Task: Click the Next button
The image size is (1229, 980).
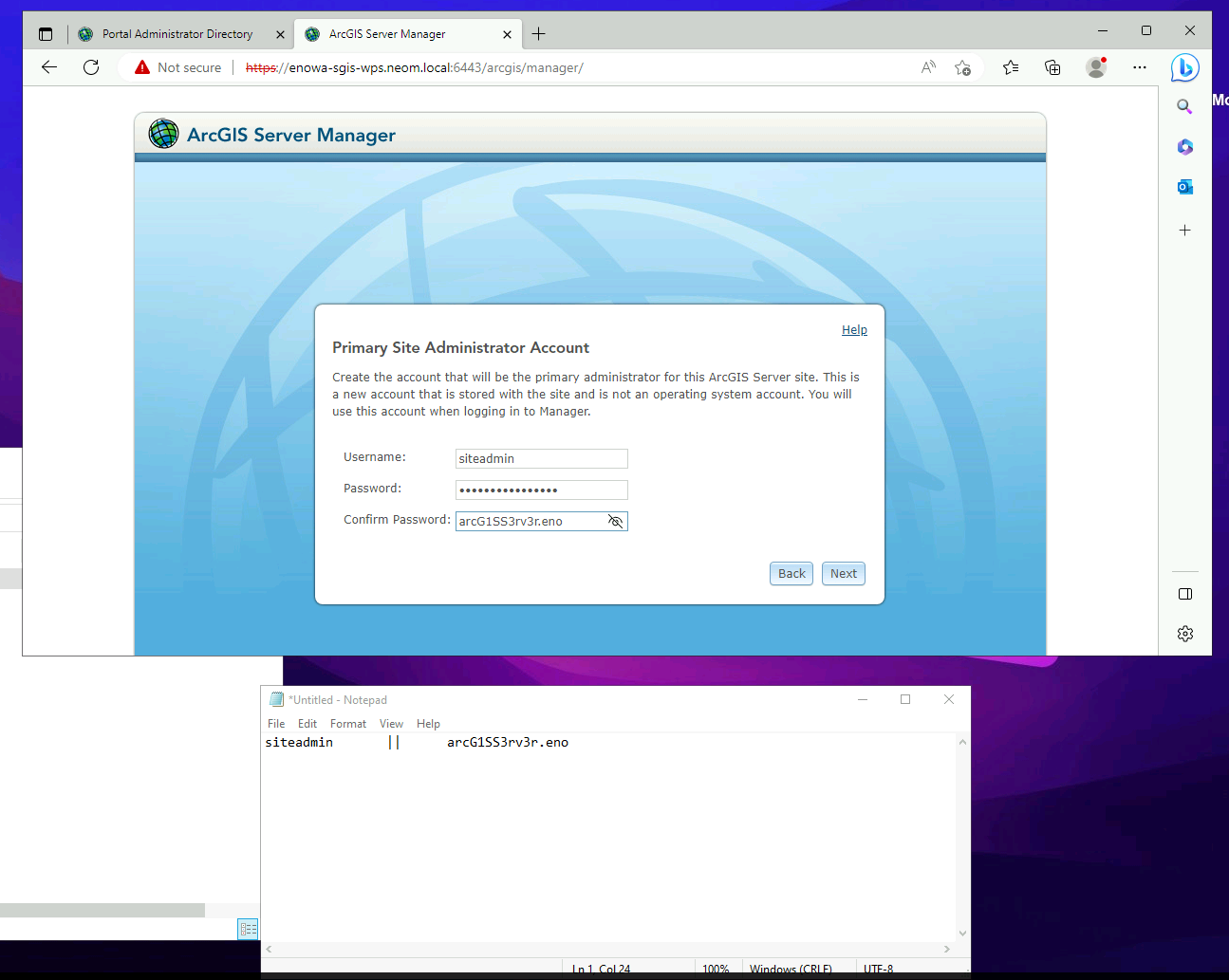Action: tap(843, 573)
